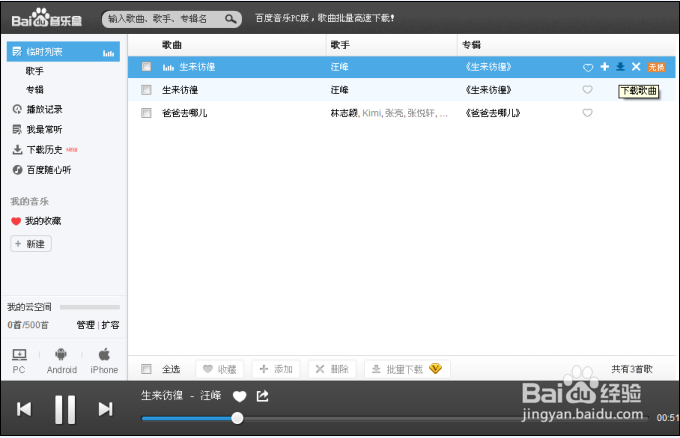Viewport: 680px width, 438px height.
Task: Click the artist 林志颖 in the third row
Action: (344, 113)
